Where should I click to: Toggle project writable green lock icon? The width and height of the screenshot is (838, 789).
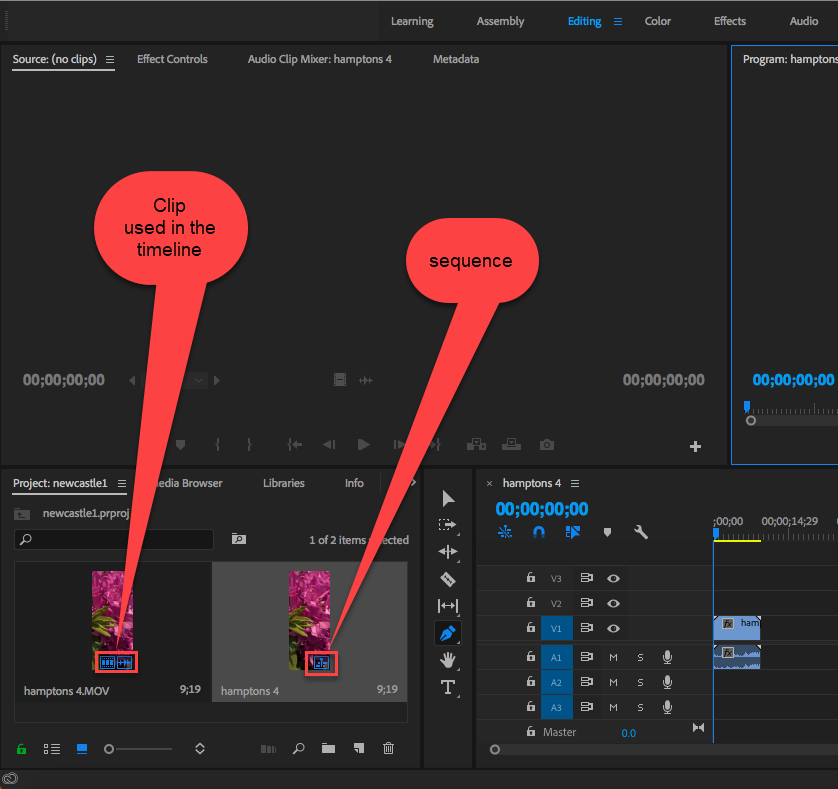(21, 749)
